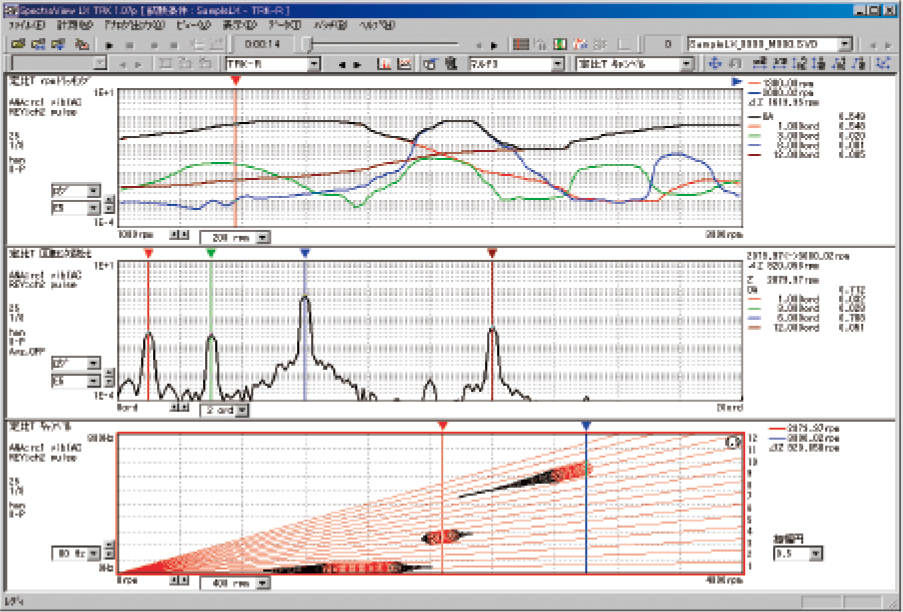This screenshot has height=612, width=903.
Task: Click the grey record dot in the top toolbar
Action: click(x=154, y=45)
